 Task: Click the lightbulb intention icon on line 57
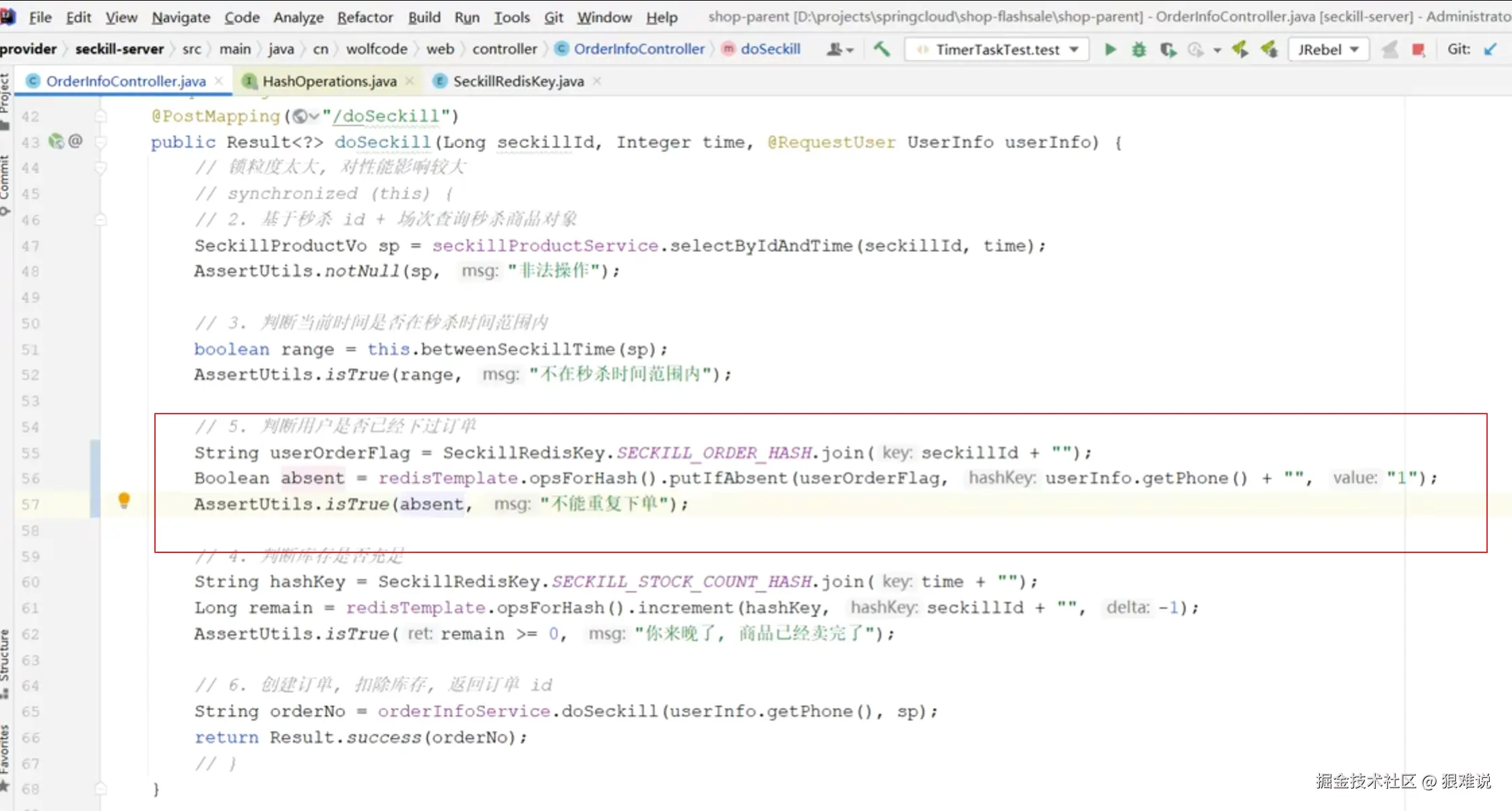pyautogui.click(x=124, y=500)
